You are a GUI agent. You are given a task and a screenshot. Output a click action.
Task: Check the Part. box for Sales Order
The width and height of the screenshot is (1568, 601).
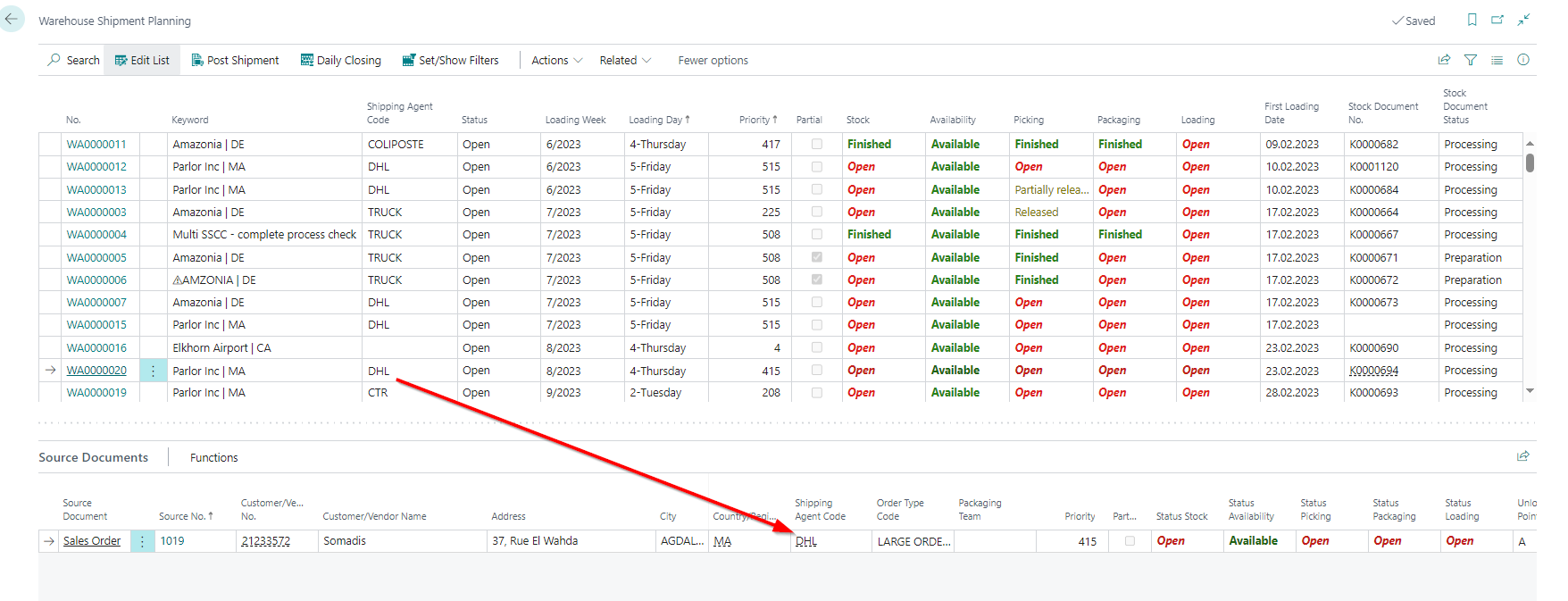(1130, 541)
